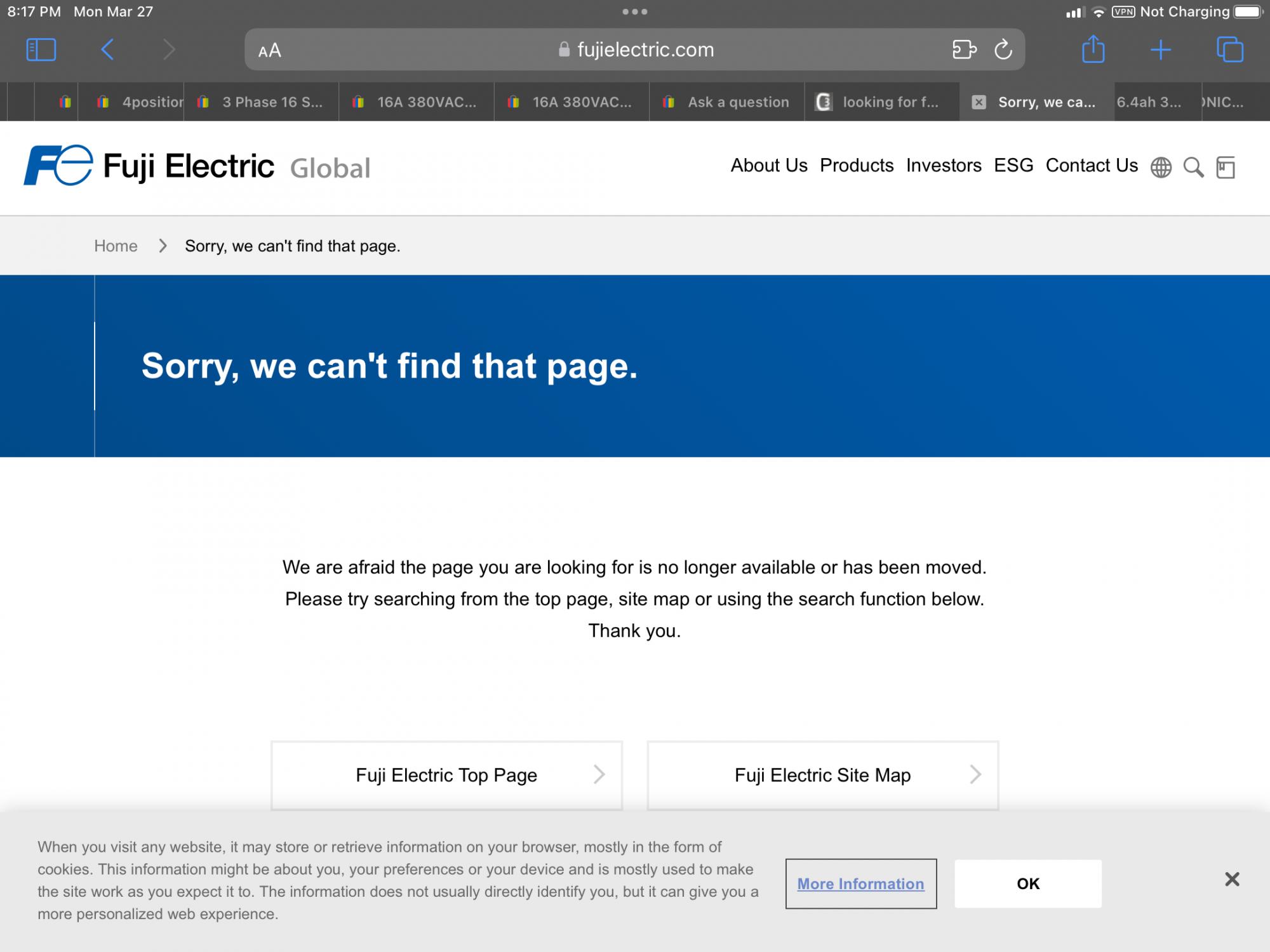Reload the Fuji Electric page
The width and height of the screenshot is (1270, 952).
pyautogui.click(x=1003, y=50)
